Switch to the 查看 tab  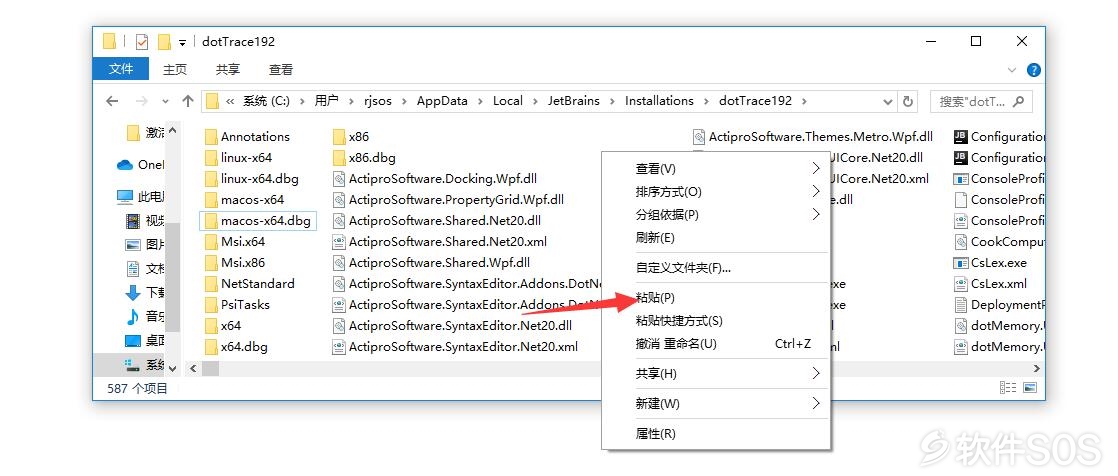281,69
